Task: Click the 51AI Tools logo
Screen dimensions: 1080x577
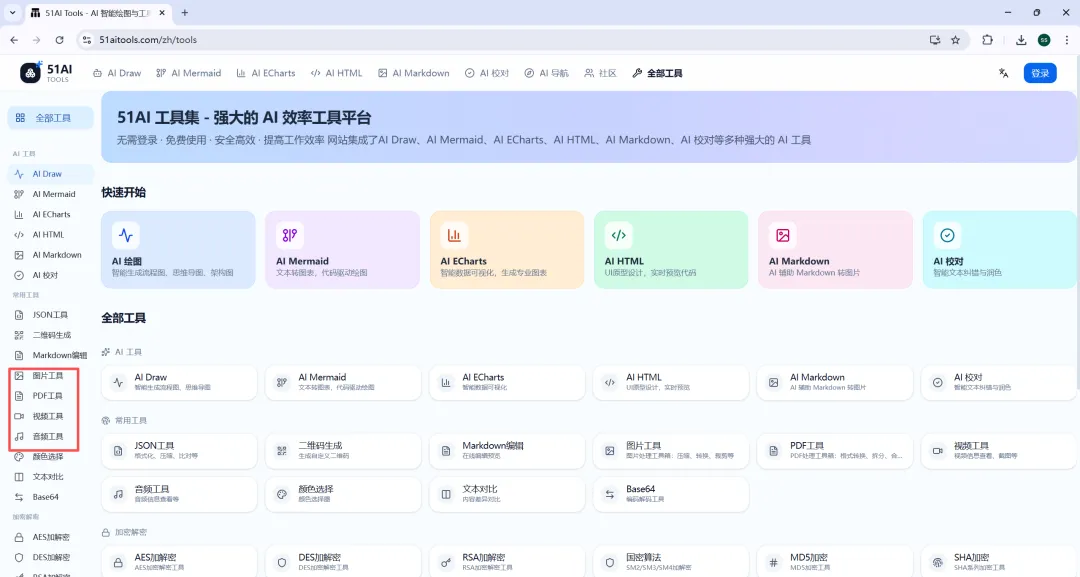Action: coord(46,73)
